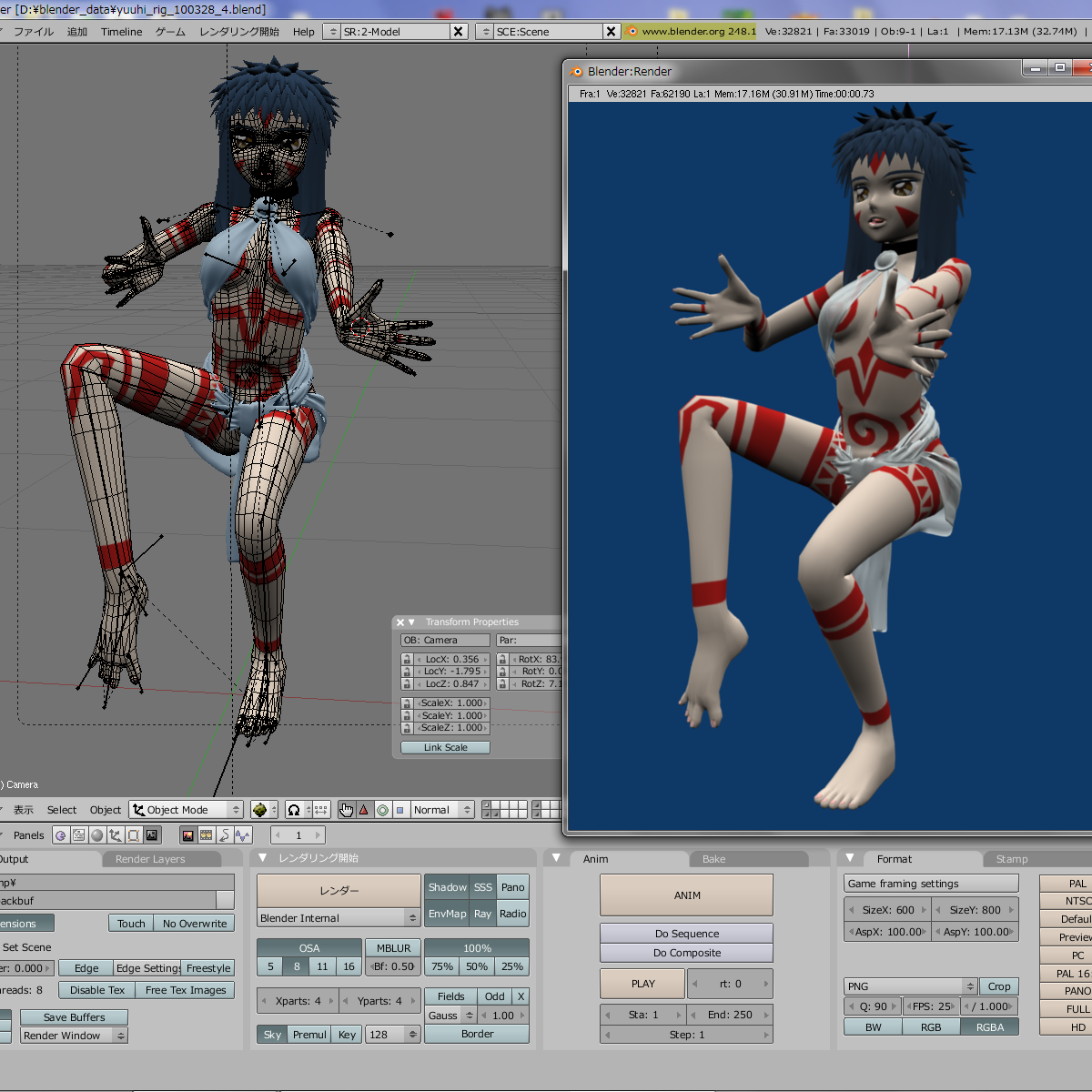The height and width of the screenshot is (1092, 1092).
Task: Open the PNG file format dropdown
Action: click(x=911, y=986)
